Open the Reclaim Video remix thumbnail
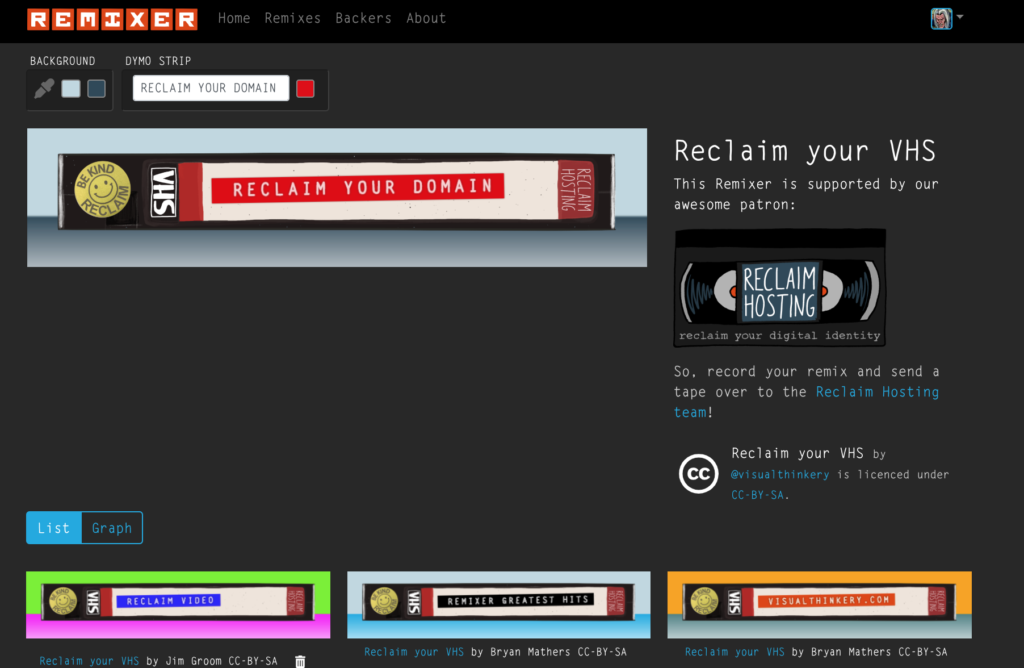Screen dimensions: 1024x668 click(x=178, y=605)
